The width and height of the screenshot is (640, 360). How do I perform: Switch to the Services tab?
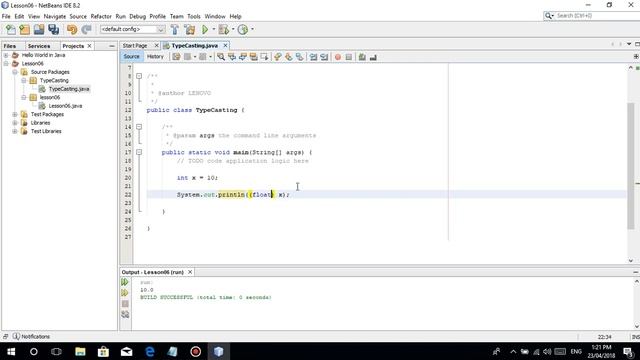[x=39, y=46]
